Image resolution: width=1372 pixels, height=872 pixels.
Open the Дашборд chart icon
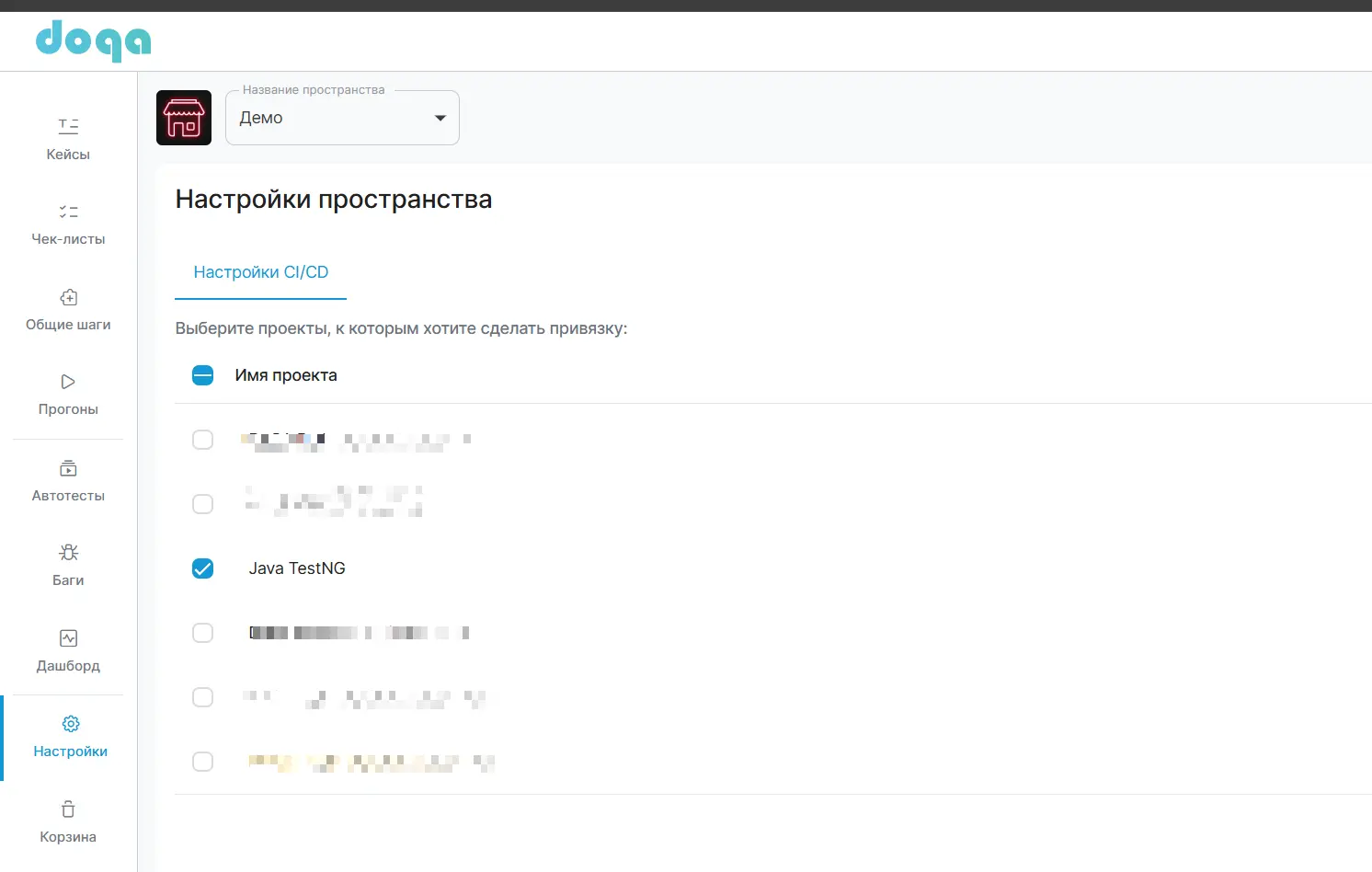pyautogui.click(x=67, y=637)
